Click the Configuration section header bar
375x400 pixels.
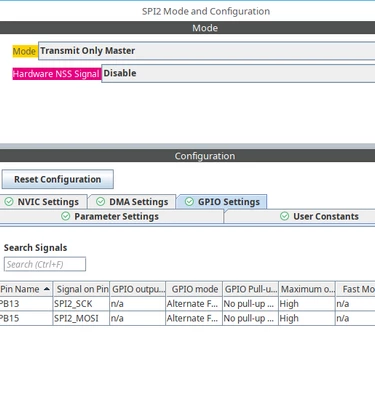click(187, 156)
